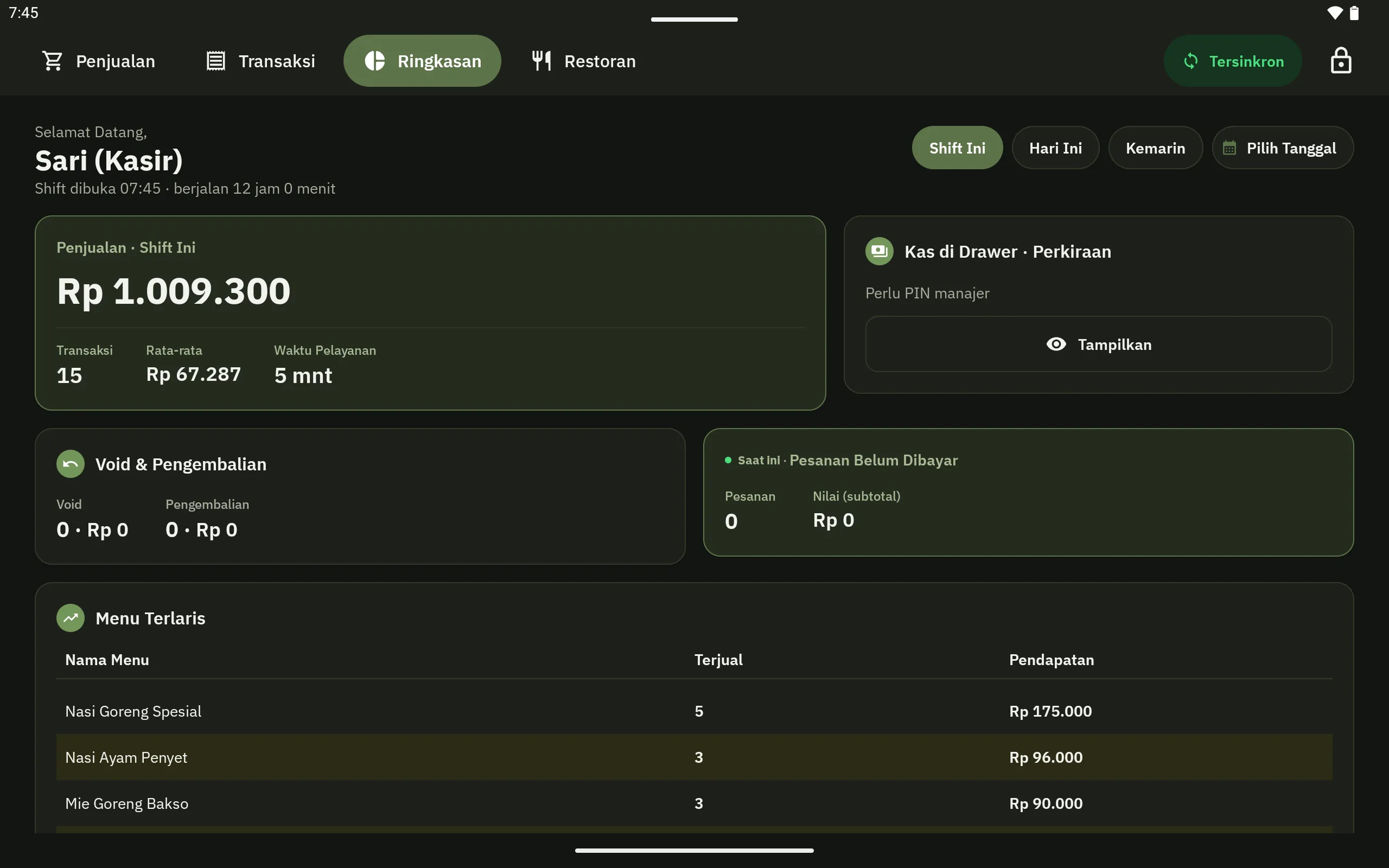
Task: Click the Transaksi receipt list icon
Action: pos(216,61)
